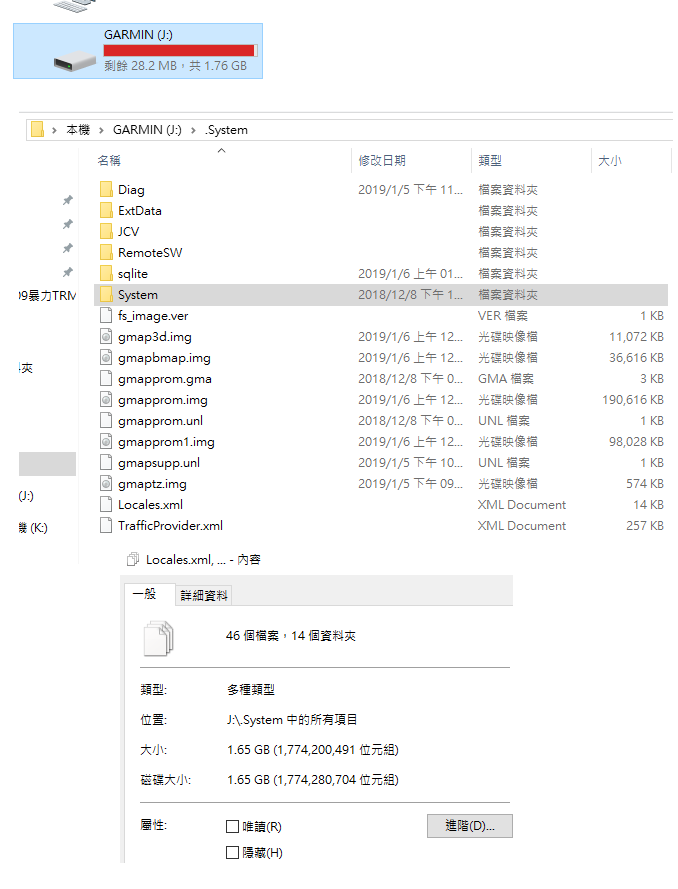
Task: Click the 36,616 KB size value
Action: point(636,357)
